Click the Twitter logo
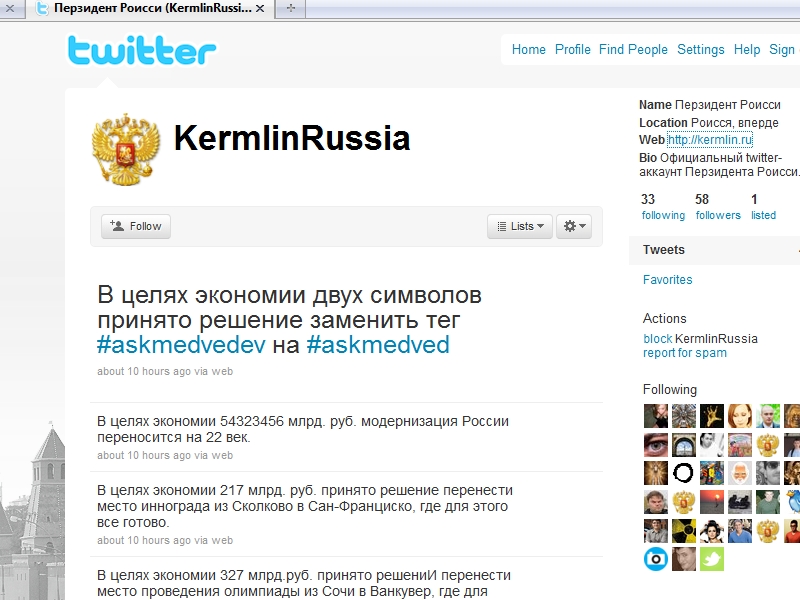The image size is (800, 600). click(x=142, y=51)
